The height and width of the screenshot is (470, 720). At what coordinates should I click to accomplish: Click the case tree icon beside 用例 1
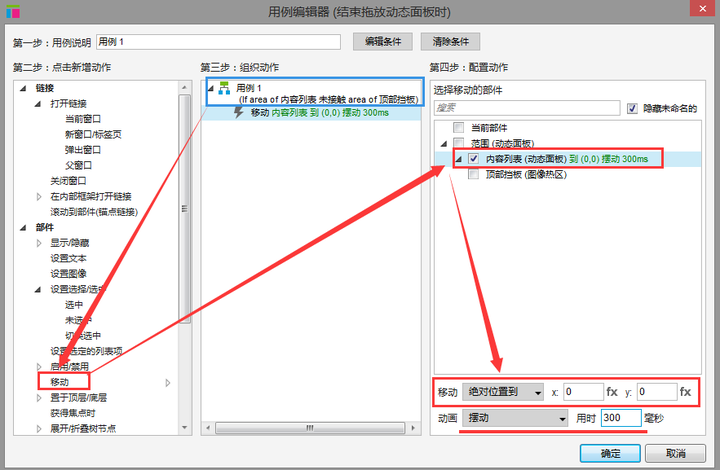click(x=224, y=88)
